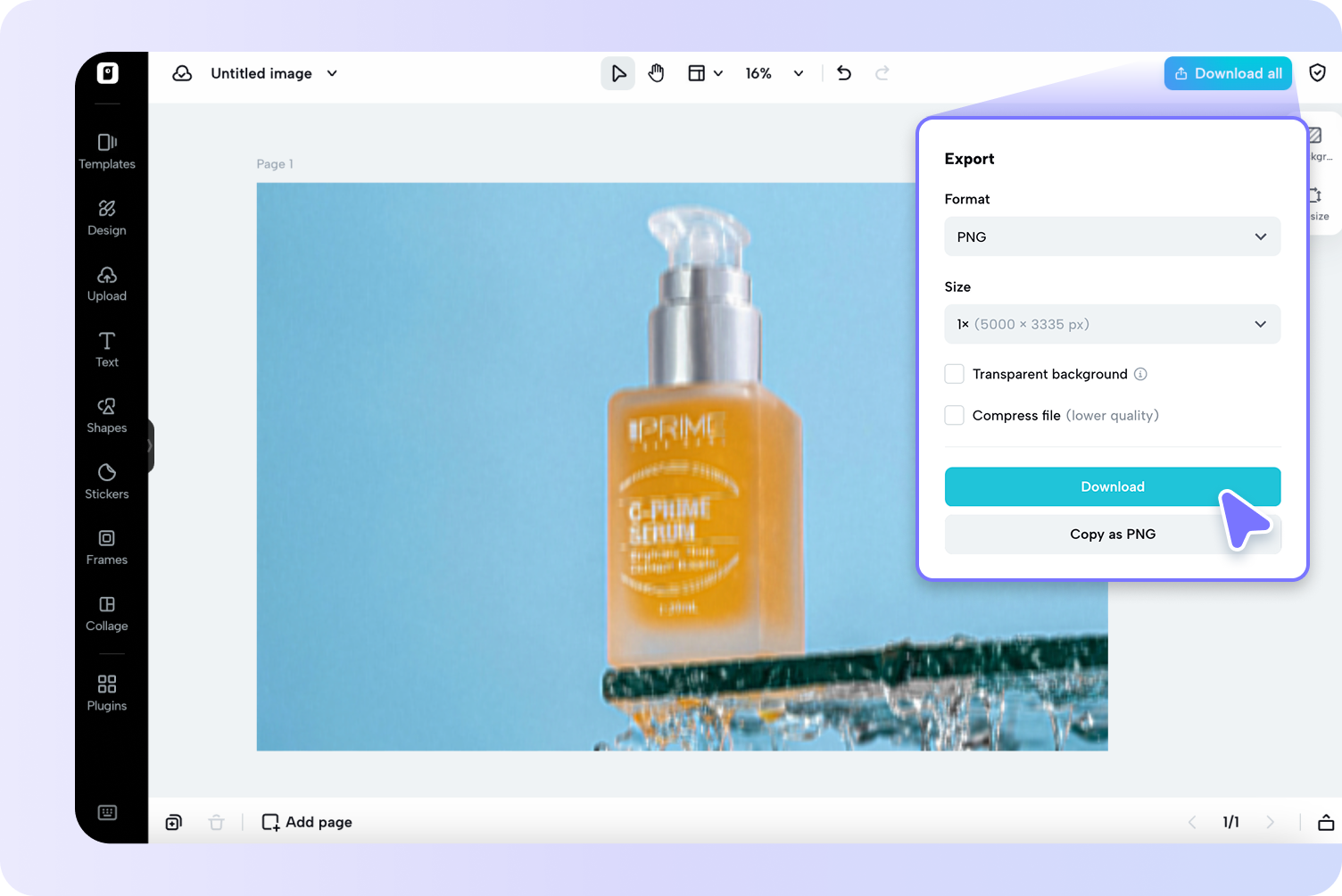This screenshot has height=896, width=1342.
Task: Expand the collapsed left side panel
Action: [150, 445]
